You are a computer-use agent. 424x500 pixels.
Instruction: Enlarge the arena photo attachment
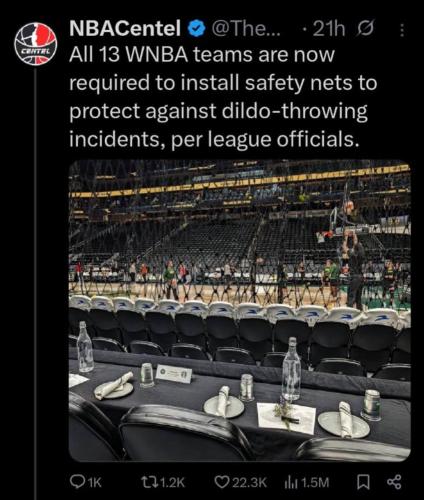240,311
